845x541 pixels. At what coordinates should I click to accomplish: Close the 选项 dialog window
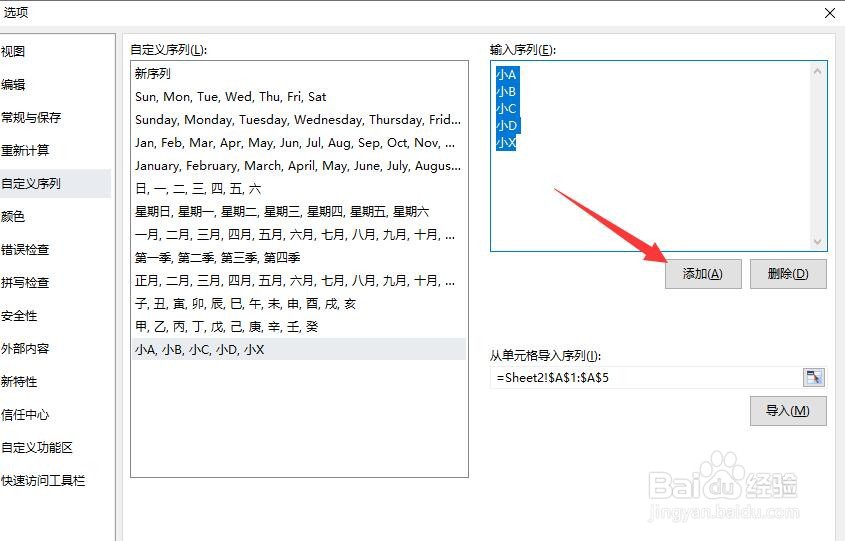pyautogui.click(x=830, y=13)
